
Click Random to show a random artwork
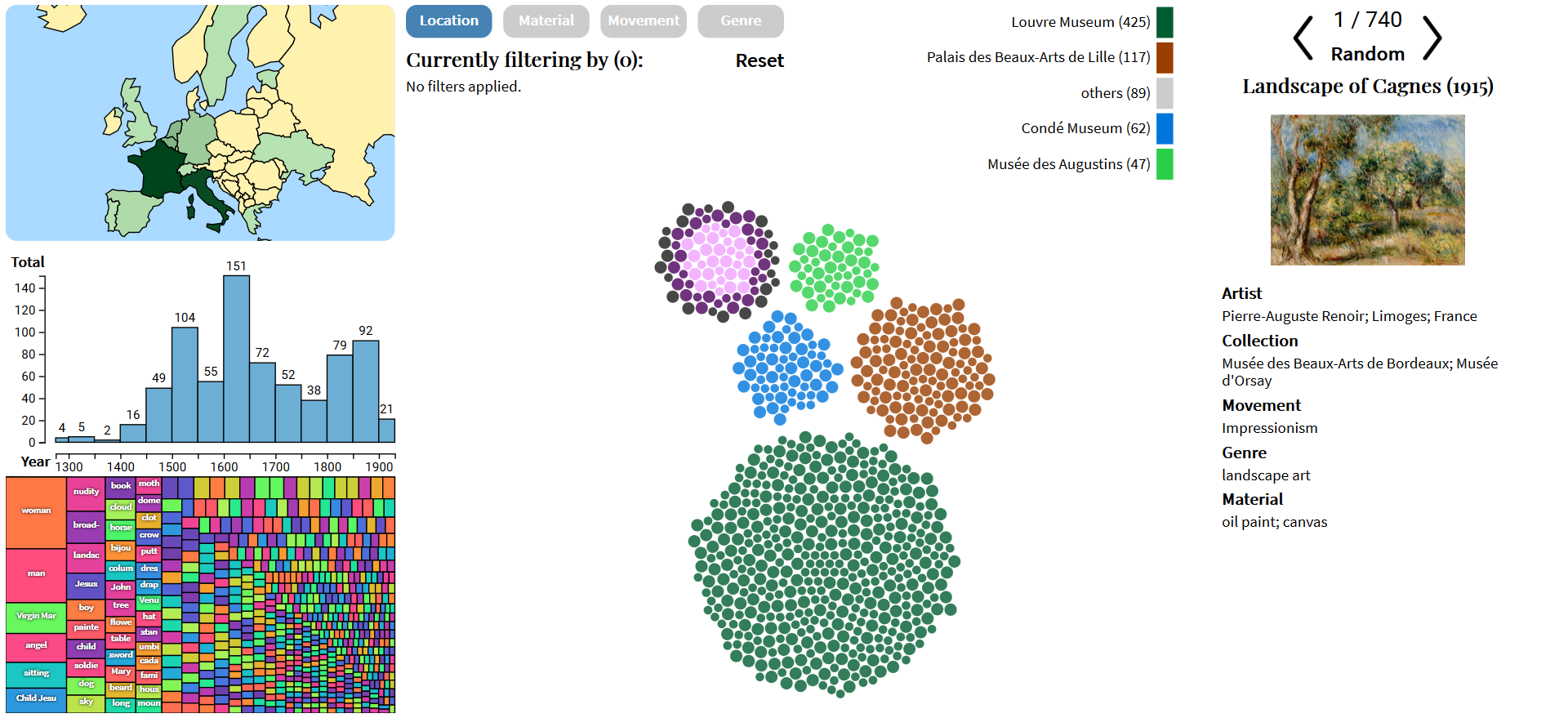click(1368, 54)
